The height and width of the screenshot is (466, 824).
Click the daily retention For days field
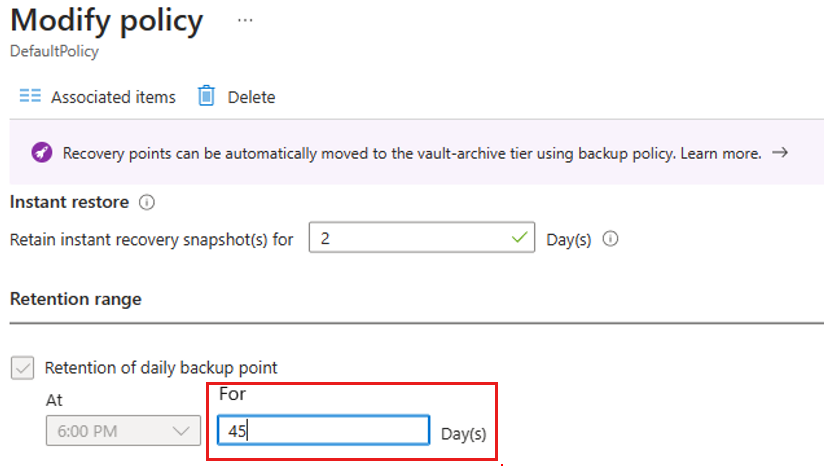(322, 431)
